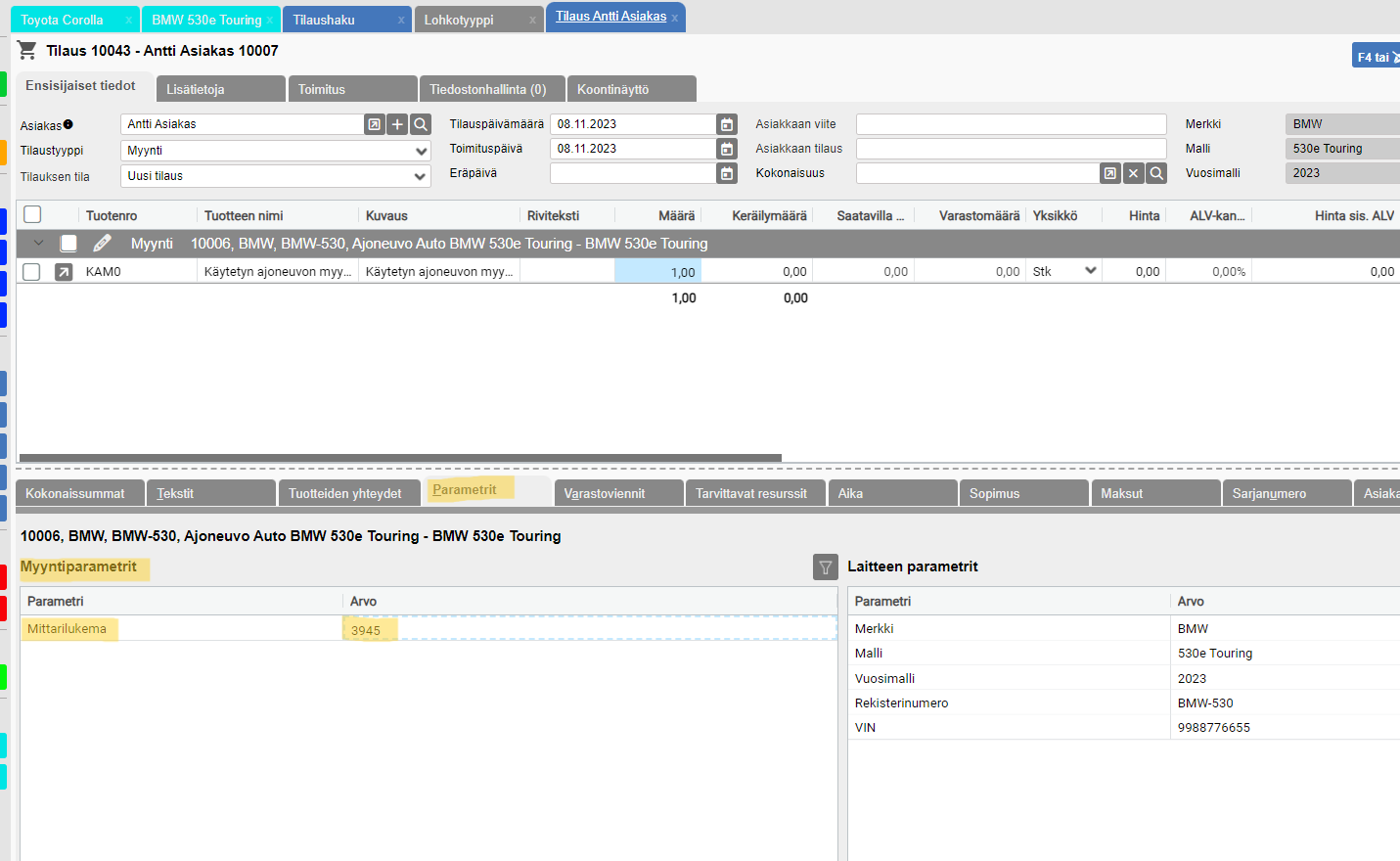Screen dimensions: 1400x861
Task: Open Tiedostonhallinta (0) tab
Action: (x=492, y=89)
